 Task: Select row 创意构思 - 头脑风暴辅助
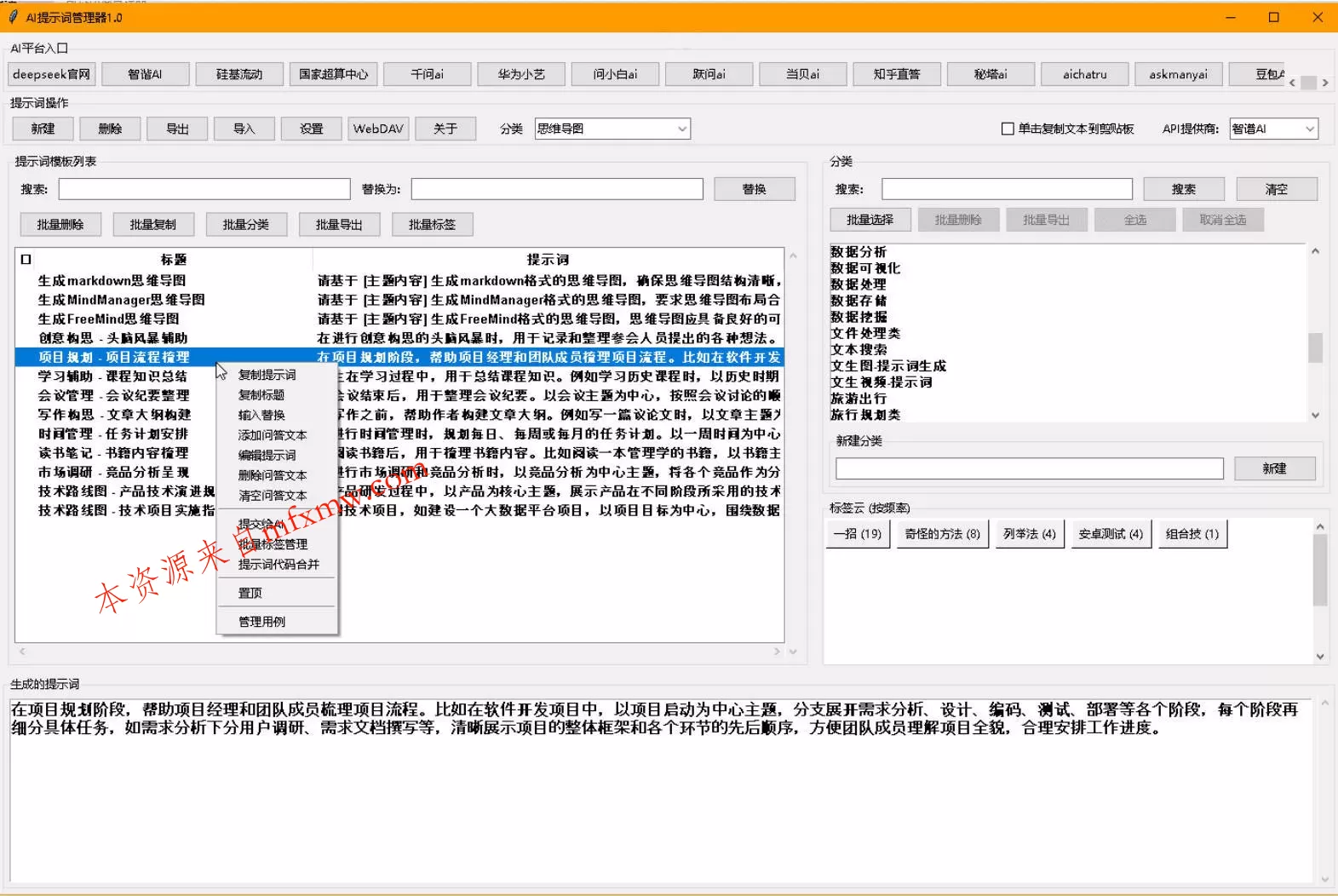coord(399,338)
